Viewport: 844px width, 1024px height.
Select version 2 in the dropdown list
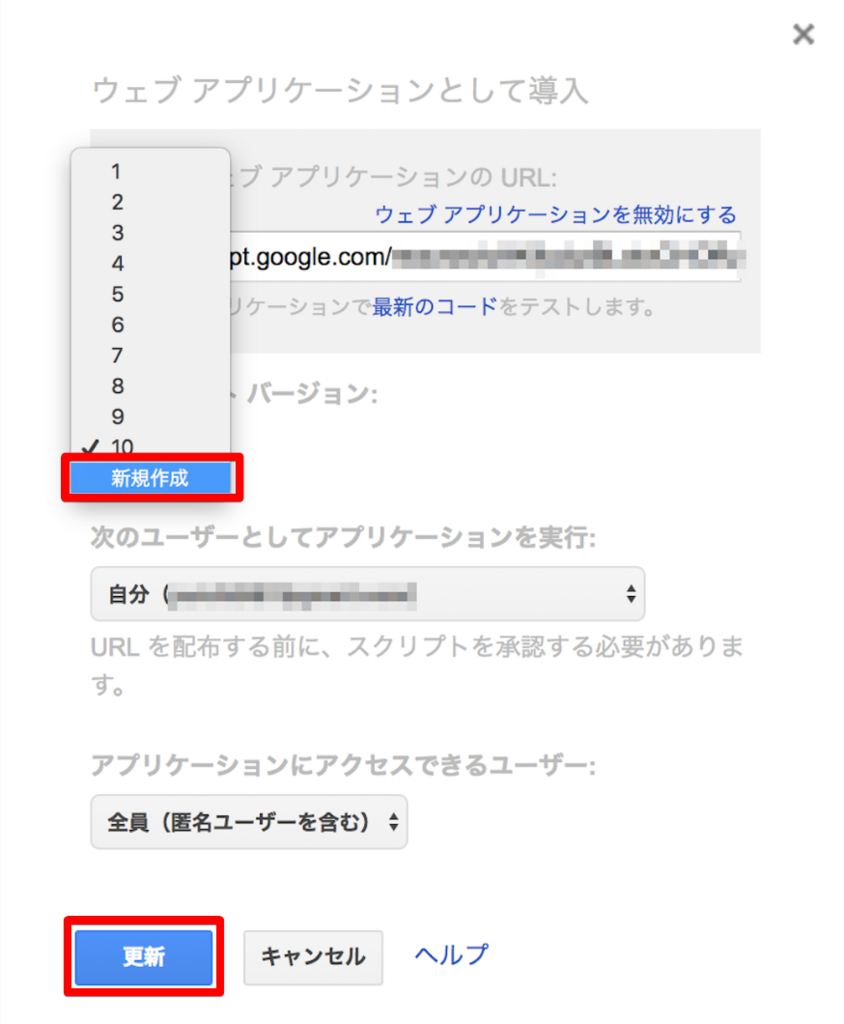(150, 202)
